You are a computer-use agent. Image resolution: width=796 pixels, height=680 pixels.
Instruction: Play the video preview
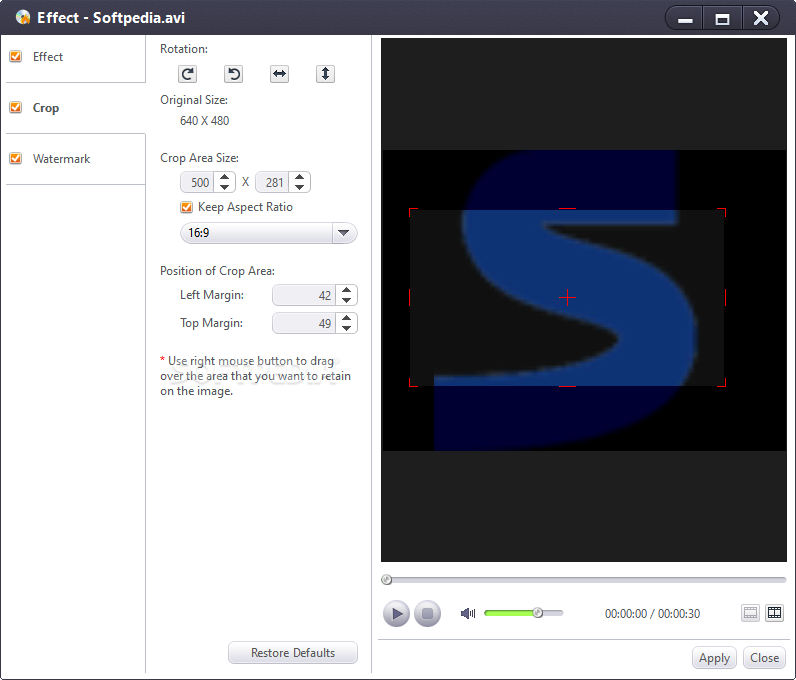click(x=396, y=613)
